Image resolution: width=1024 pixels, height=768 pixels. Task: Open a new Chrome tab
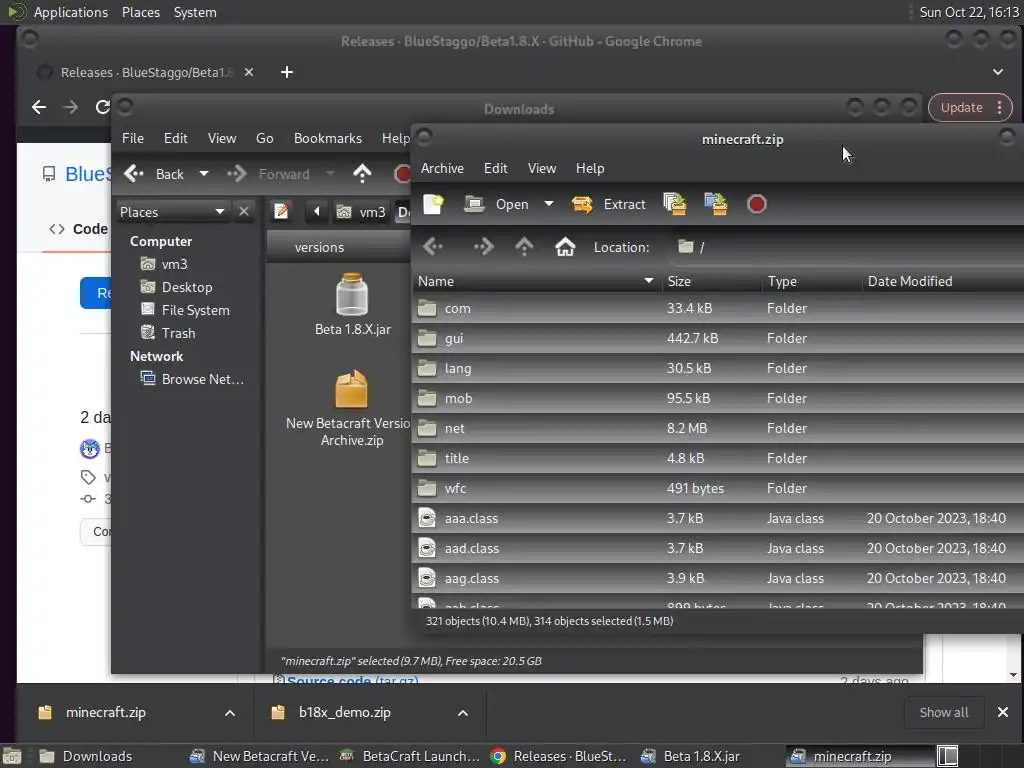(x=287, y=72)
